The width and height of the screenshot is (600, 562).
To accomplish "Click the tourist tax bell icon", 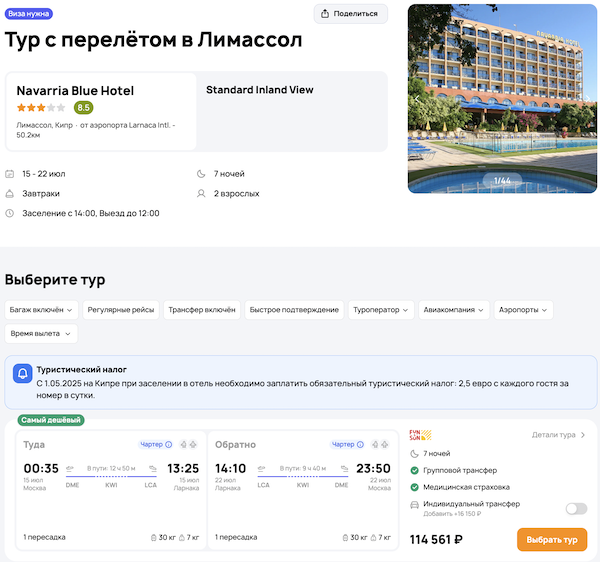I will (x=23, y=374).
